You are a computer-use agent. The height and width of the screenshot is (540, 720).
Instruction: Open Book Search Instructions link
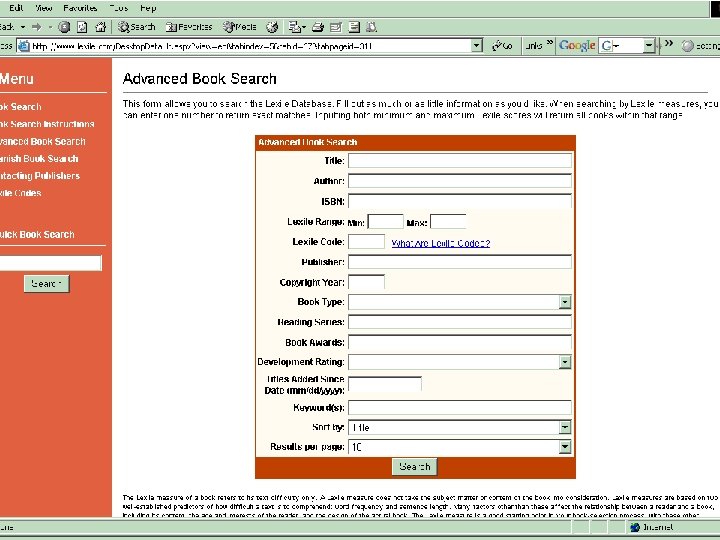47,124
